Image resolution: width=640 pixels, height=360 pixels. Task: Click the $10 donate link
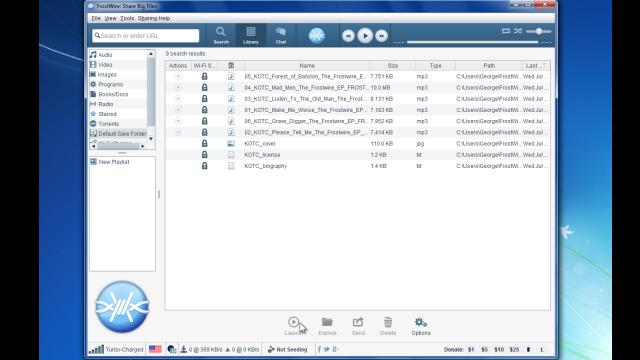click(x=499, y=350)
